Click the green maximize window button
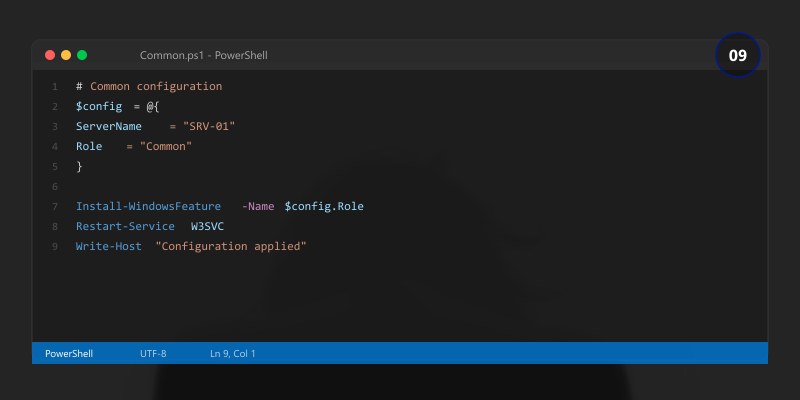The image size is (800, 400). pos(82,55)
